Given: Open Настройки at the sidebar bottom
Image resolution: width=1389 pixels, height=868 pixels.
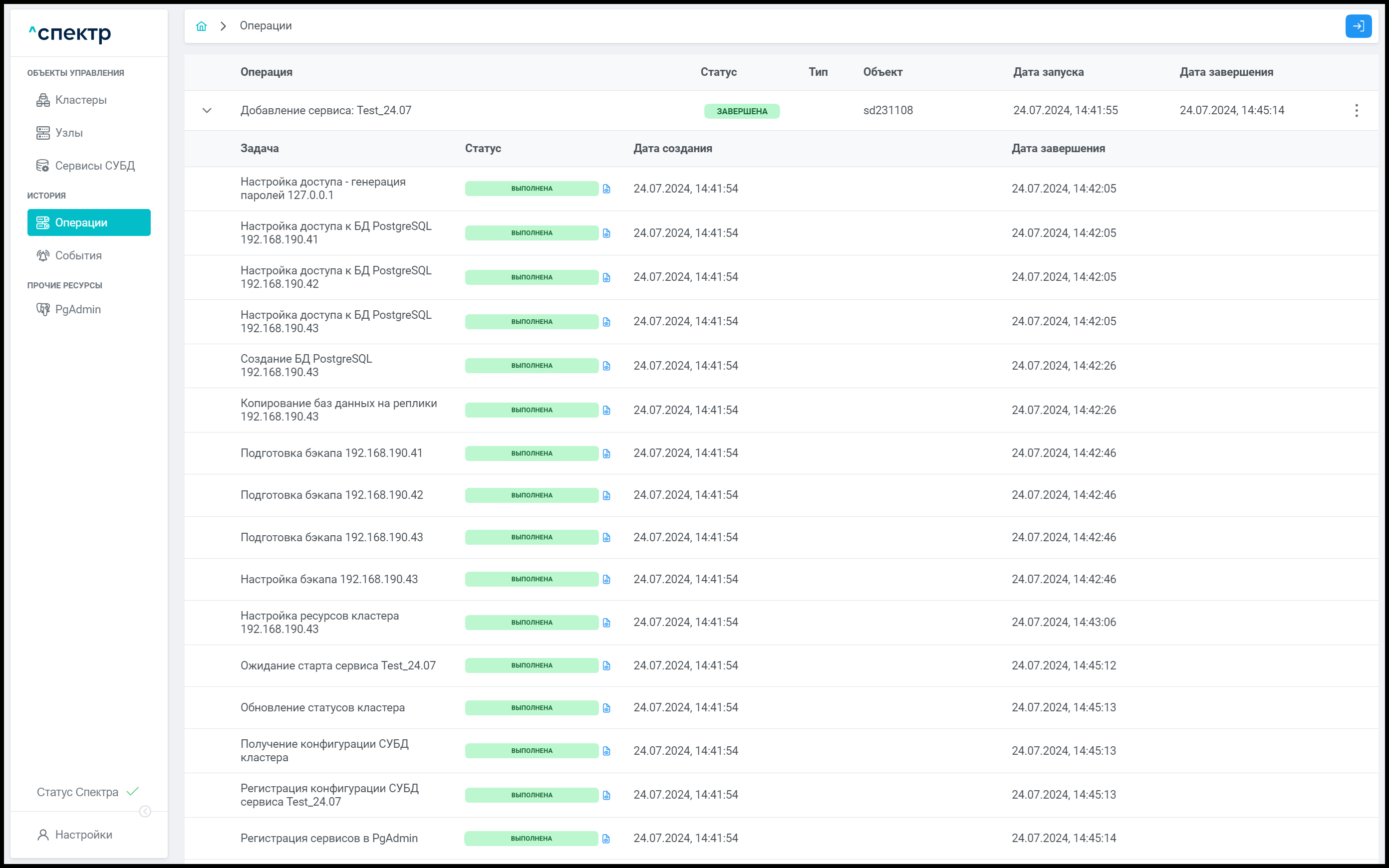Looking at the screenshot, I should 83,835.
